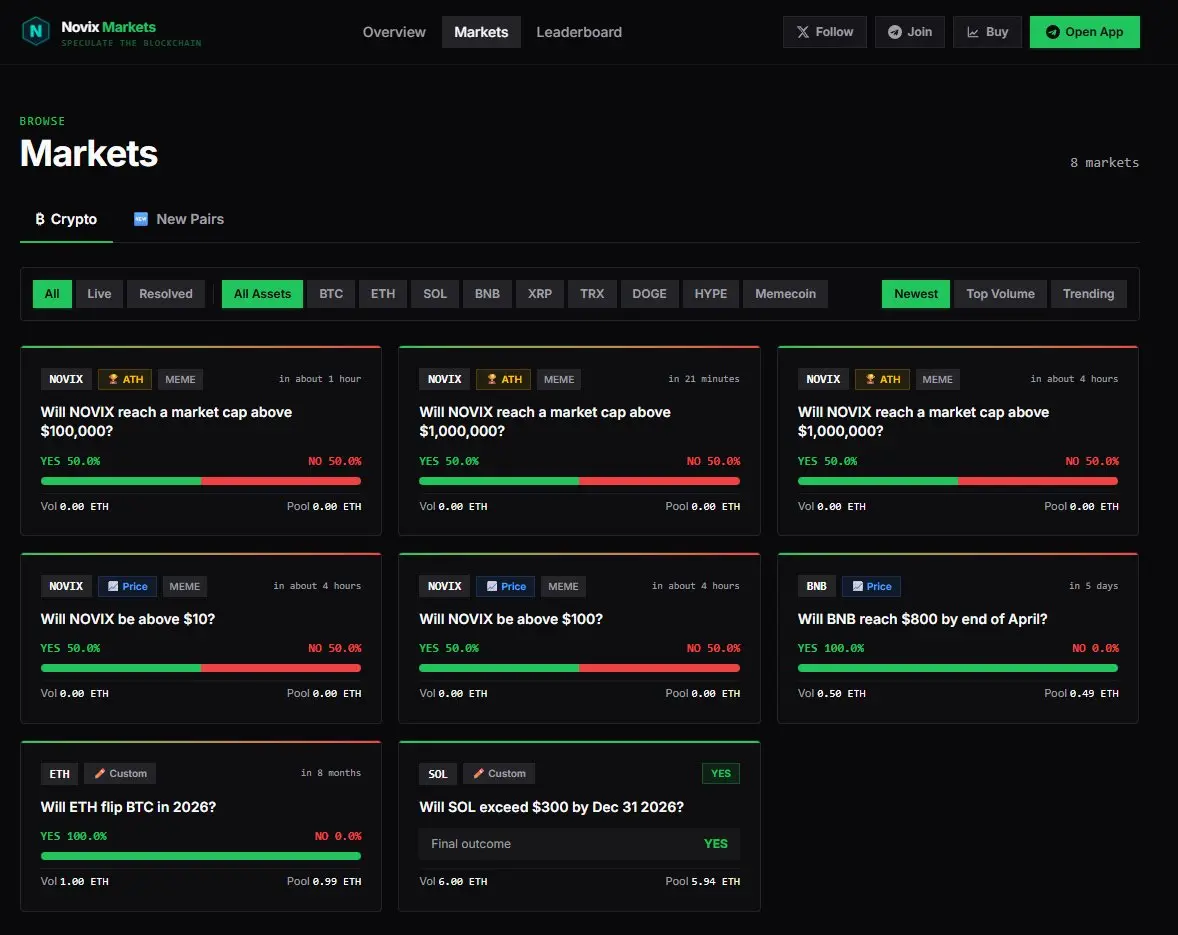1178x935 pixels.
Task: Filter markets by Memecoin category
Action: pos(785,294)
